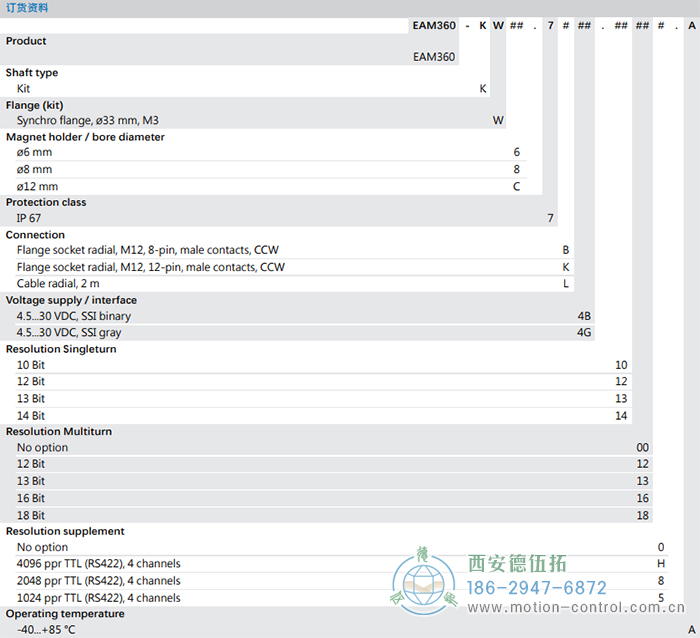Choose Cable radial, 2 m connection
The image size is (700, 638).
pos(58,284)
